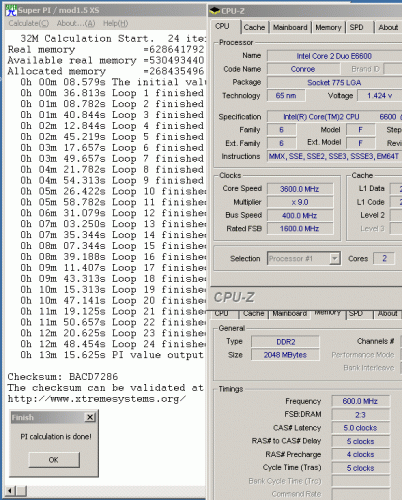Open the About menu in Super PI
Image resolution: width=402 pixels, height=500 pixels.
[76, 23]
